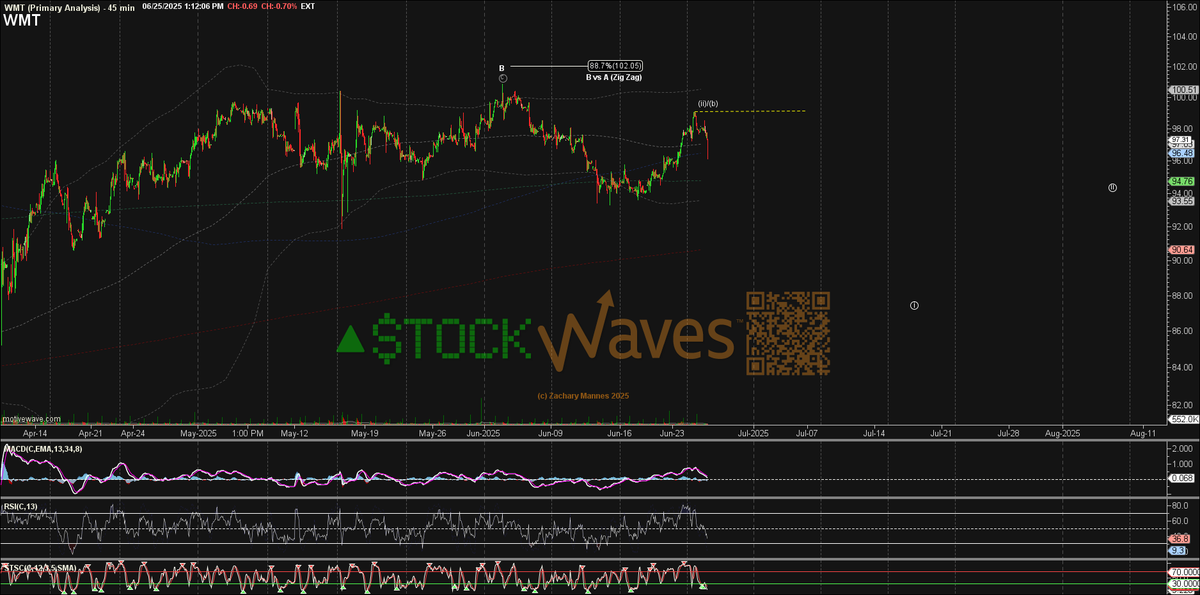Click the Jun-2025 date on time axis
Image resolution: width=1200 pixels, height=595 pixels.
(x=483, y=435)
